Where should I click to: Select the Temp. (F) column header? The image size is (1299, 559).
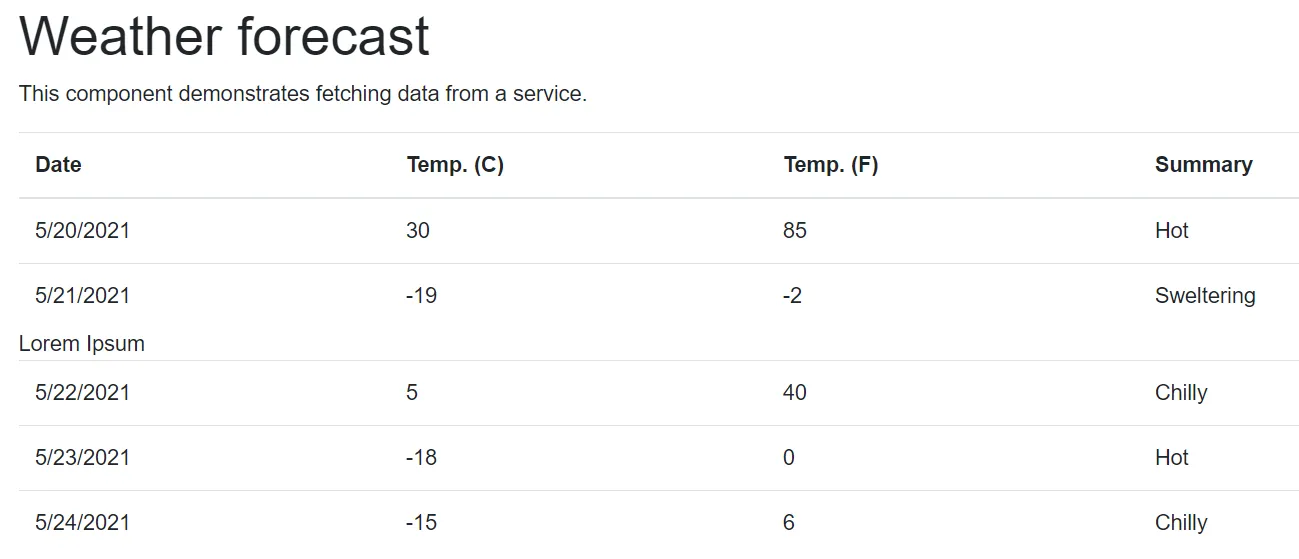point(830,165)
